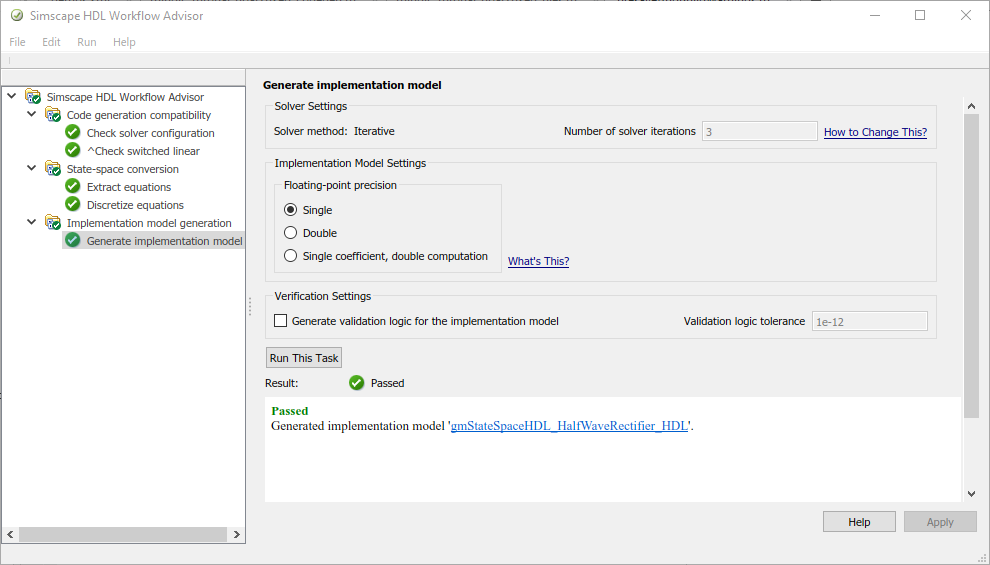Select Double floating-point precision
Viewport: 990px width, 565px height.
point(291,233)
